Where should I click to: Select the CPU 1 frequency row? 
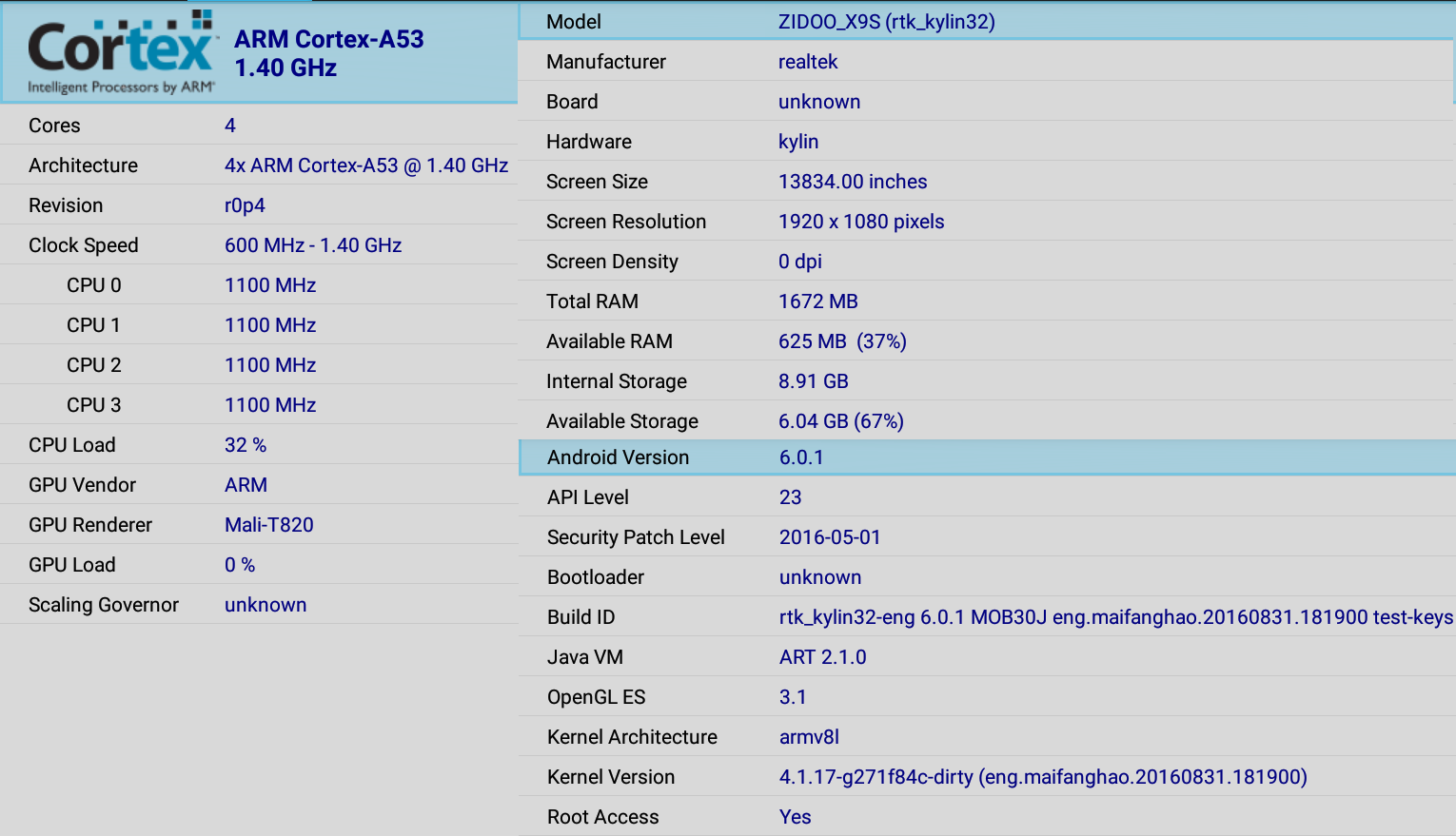[x=259, y=325]
